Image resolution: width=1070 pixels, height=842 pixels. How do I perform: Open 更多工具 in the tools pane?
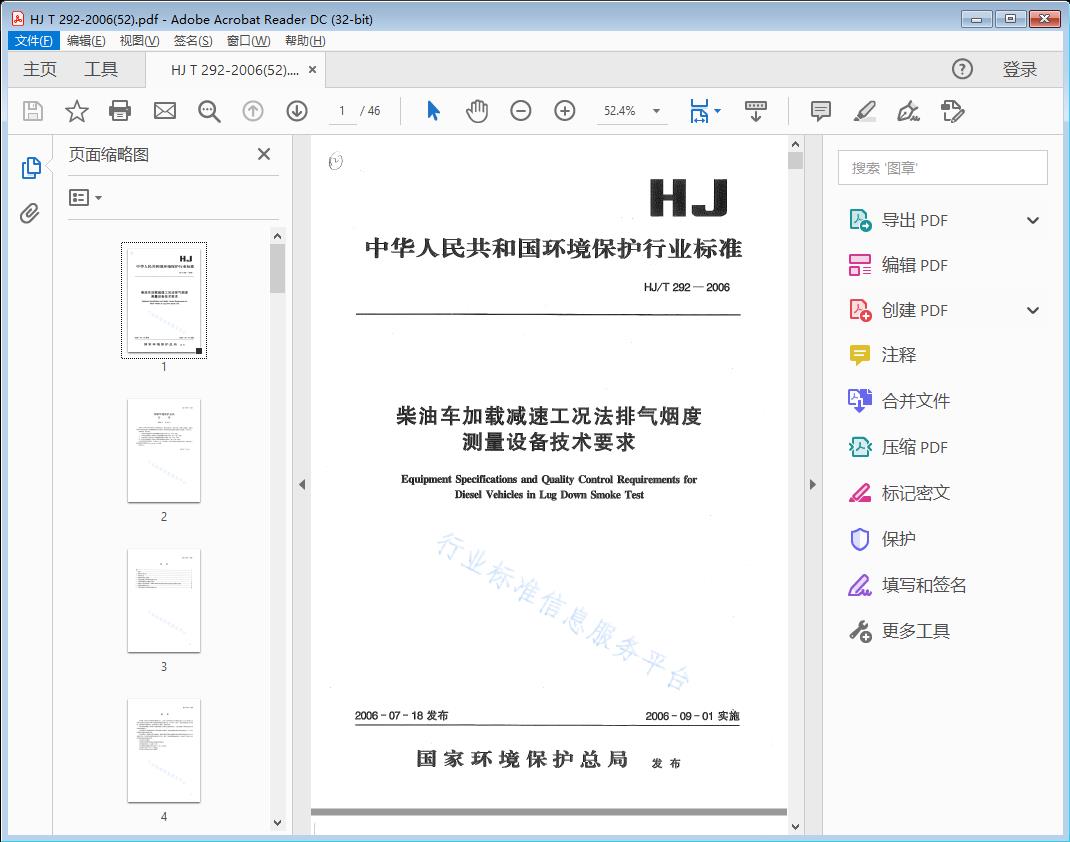click(915, 631)
